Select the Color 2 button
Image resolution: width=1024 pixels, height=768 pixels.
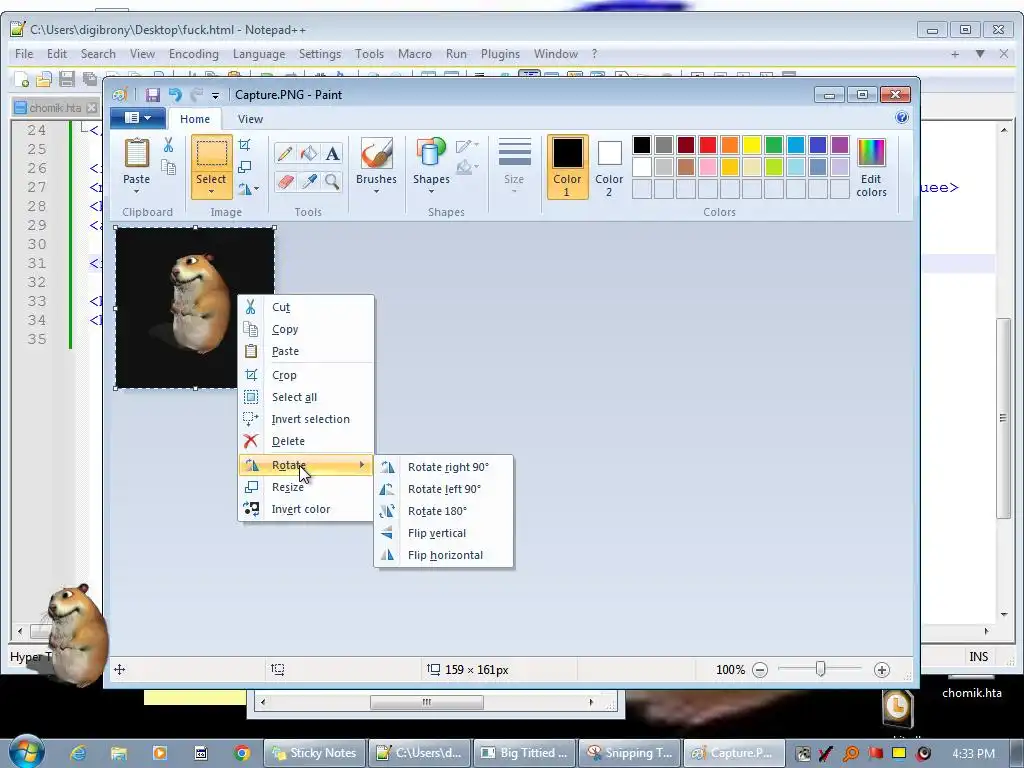click(x=609, y=167)
